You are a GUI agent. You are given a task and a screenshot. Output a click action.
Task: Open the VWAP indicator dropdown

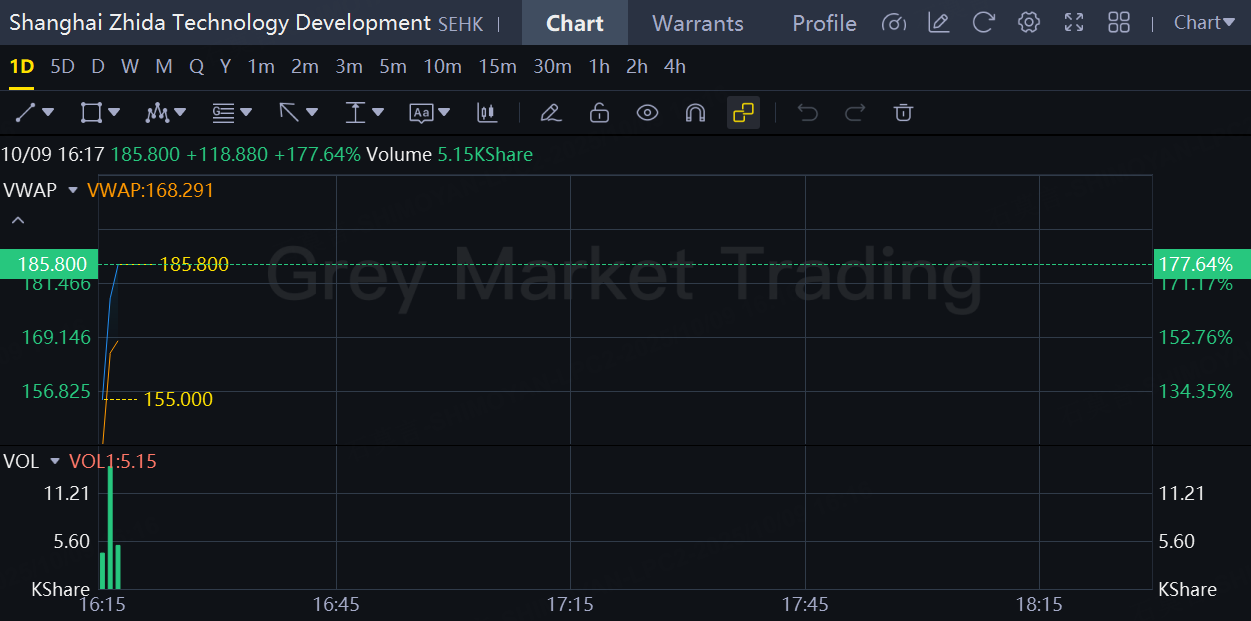[72, 190]
